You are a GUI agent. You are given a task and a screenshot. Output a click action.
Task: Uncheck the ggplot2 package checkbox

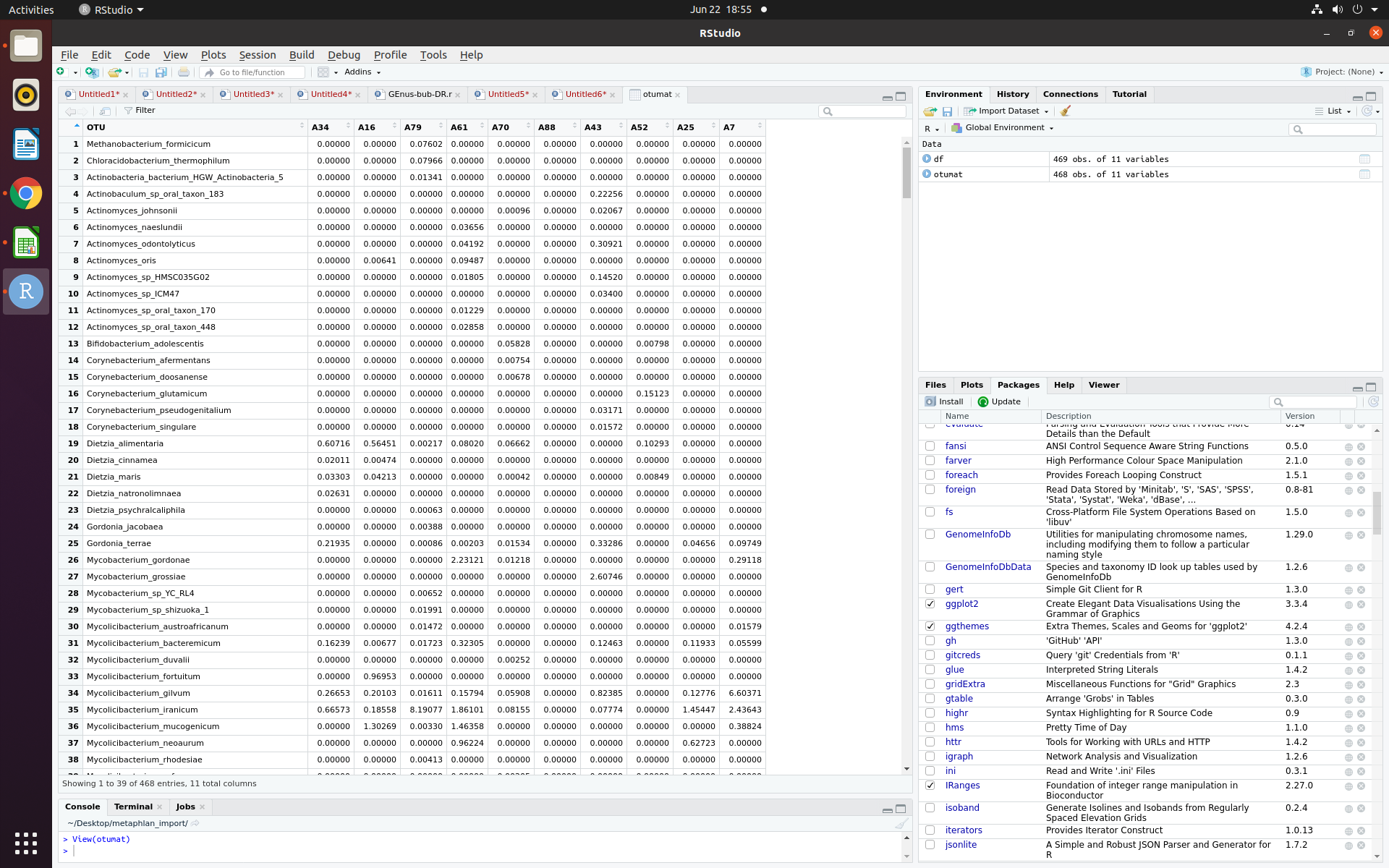(930, 604)
